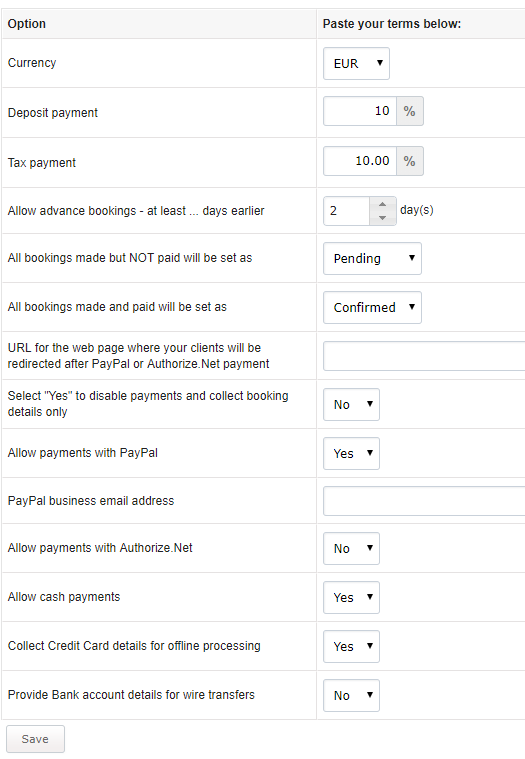Open the Collect Credit Card details dropdown
This screenshot has width=525, height=759.
351,646
